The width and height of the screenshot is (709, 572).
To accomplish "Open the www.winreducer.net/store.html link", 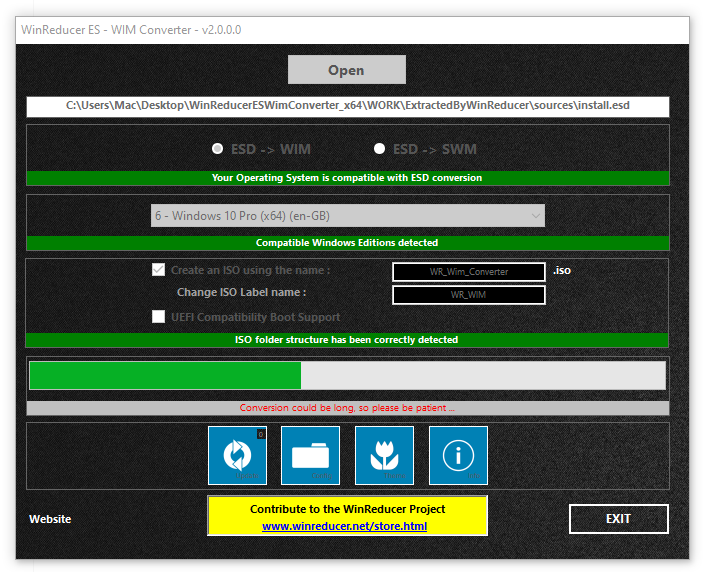I will pos(344,526).
